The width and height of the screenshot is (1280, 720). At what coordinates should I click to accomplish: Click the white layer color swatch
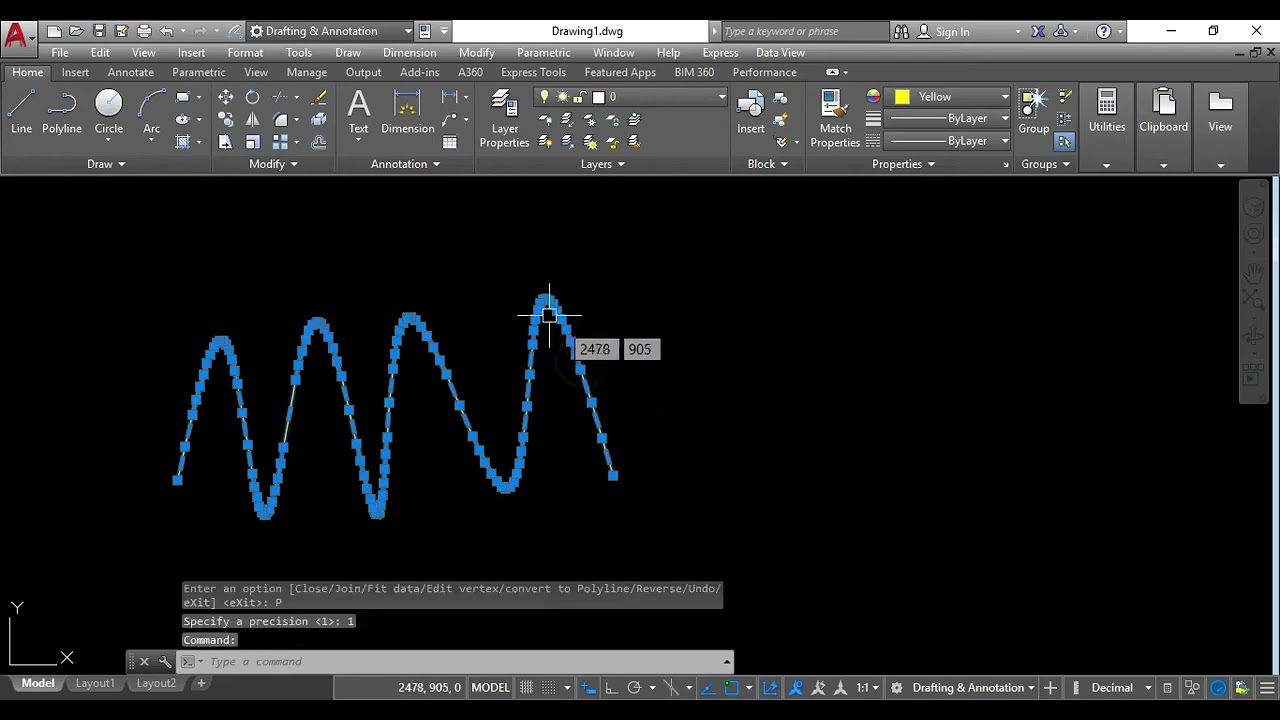pyautogui.click(x=598, y=97)
